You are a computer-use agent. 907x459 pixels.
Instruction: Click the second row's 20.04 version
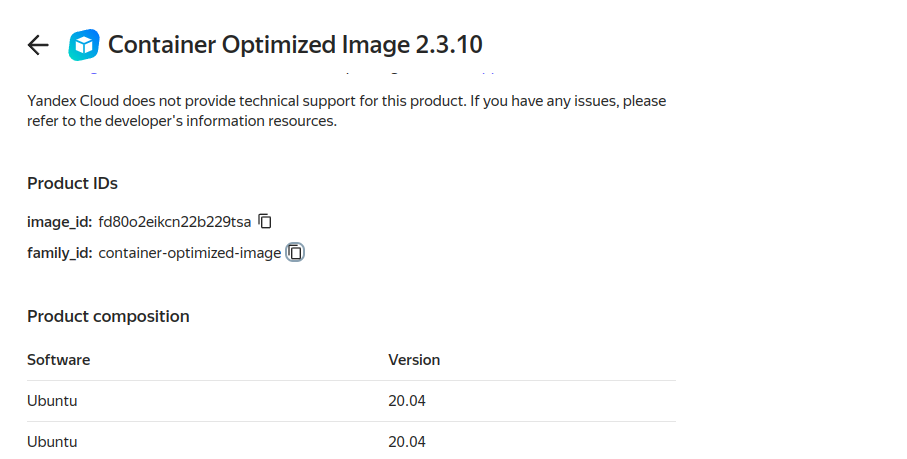point(407,442)
